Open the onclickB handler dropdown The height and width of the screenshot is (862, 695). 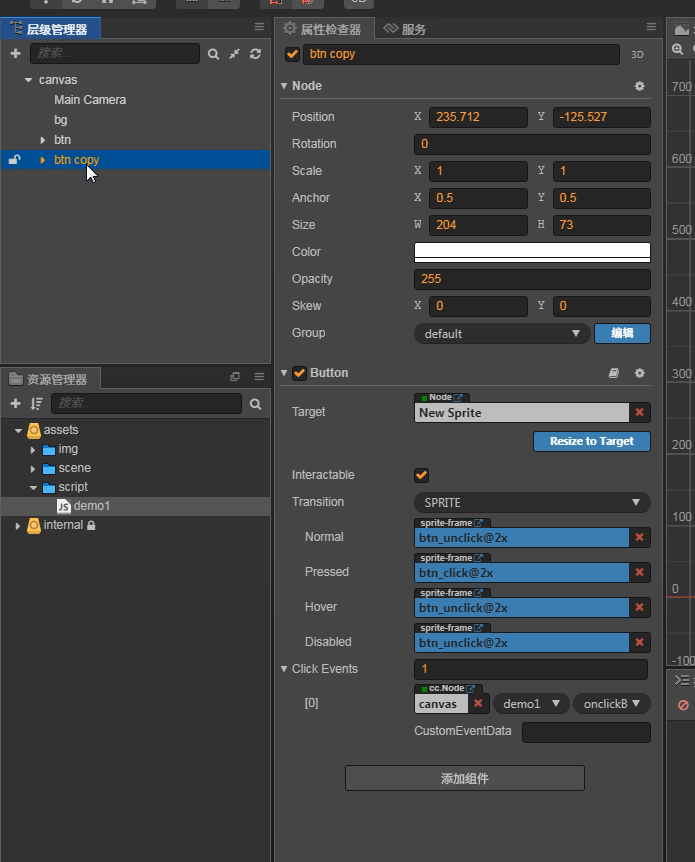[x=612, y=704]
